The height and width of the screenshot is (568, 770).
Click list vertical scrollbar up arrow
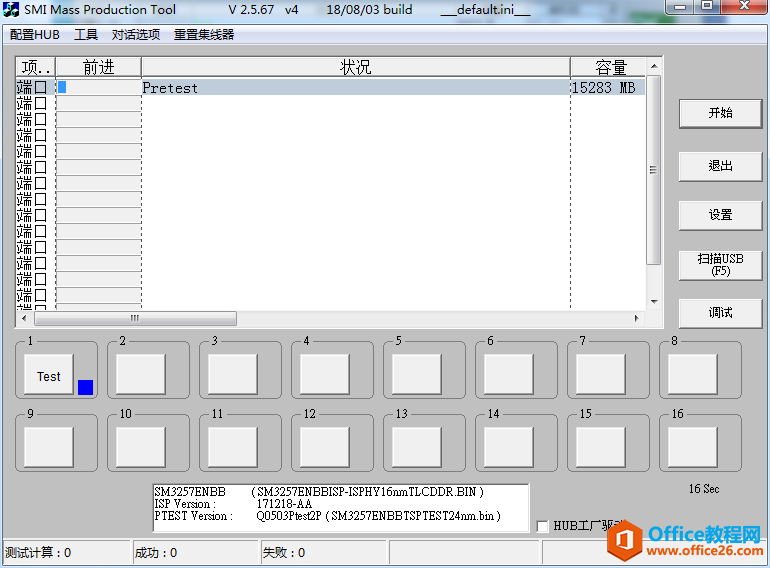[654, 66]
